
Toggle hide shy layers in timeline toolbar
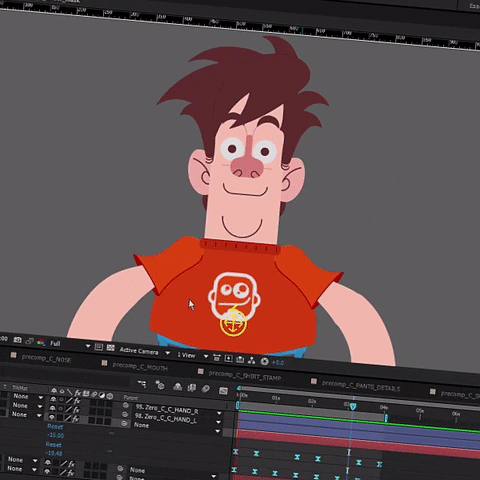(178, 387)
